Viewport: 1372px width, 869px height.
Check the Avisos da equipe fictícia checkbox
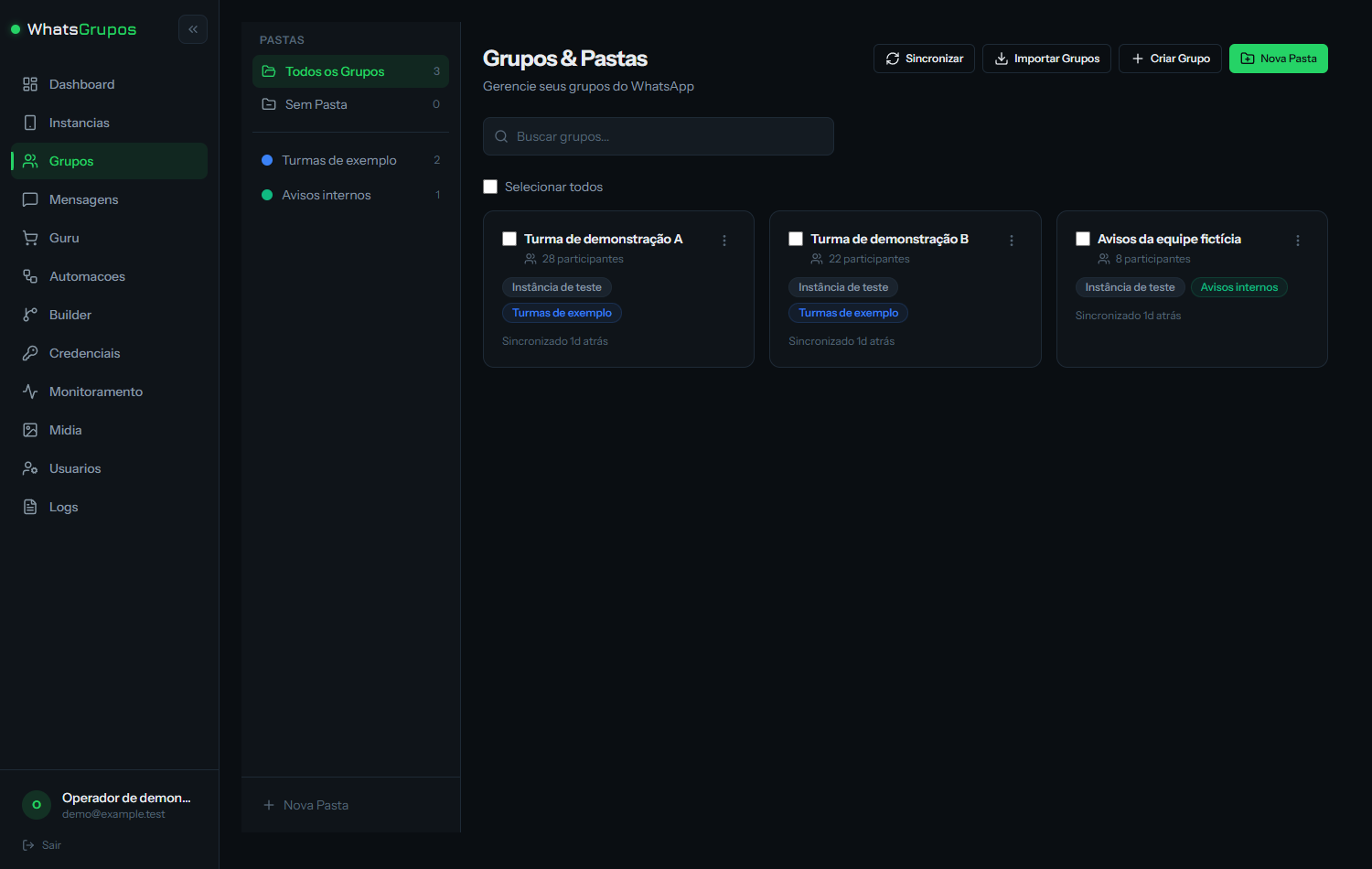click(x=1083, y=239)
